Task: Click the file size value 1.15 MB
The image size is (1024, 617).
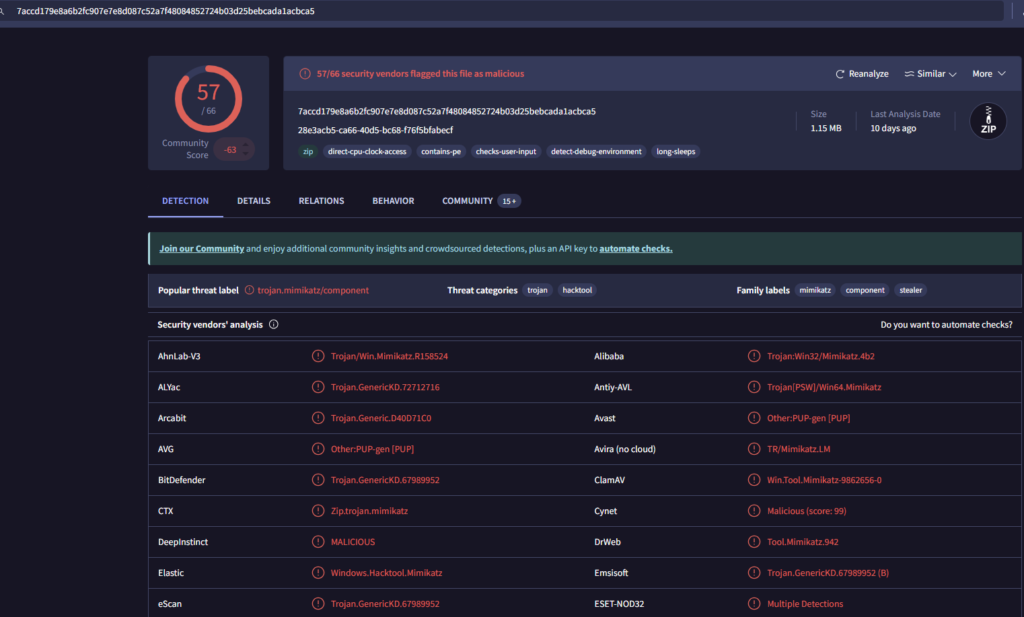Action: pyautogui.click(x=826, y=128)
